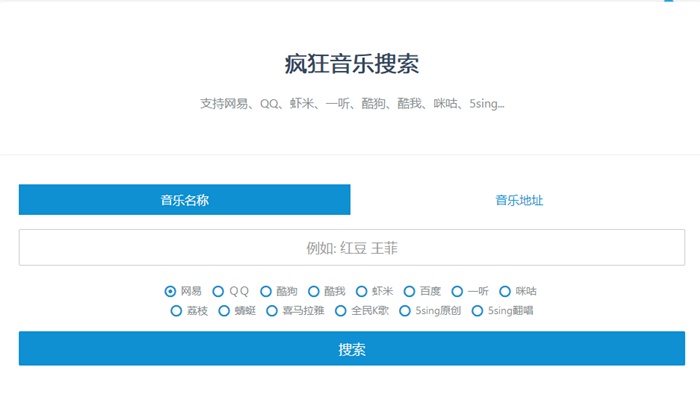Select 5sing原创 radio button
The width and height of the screenshot is (700, 398).
coord(404,311)
